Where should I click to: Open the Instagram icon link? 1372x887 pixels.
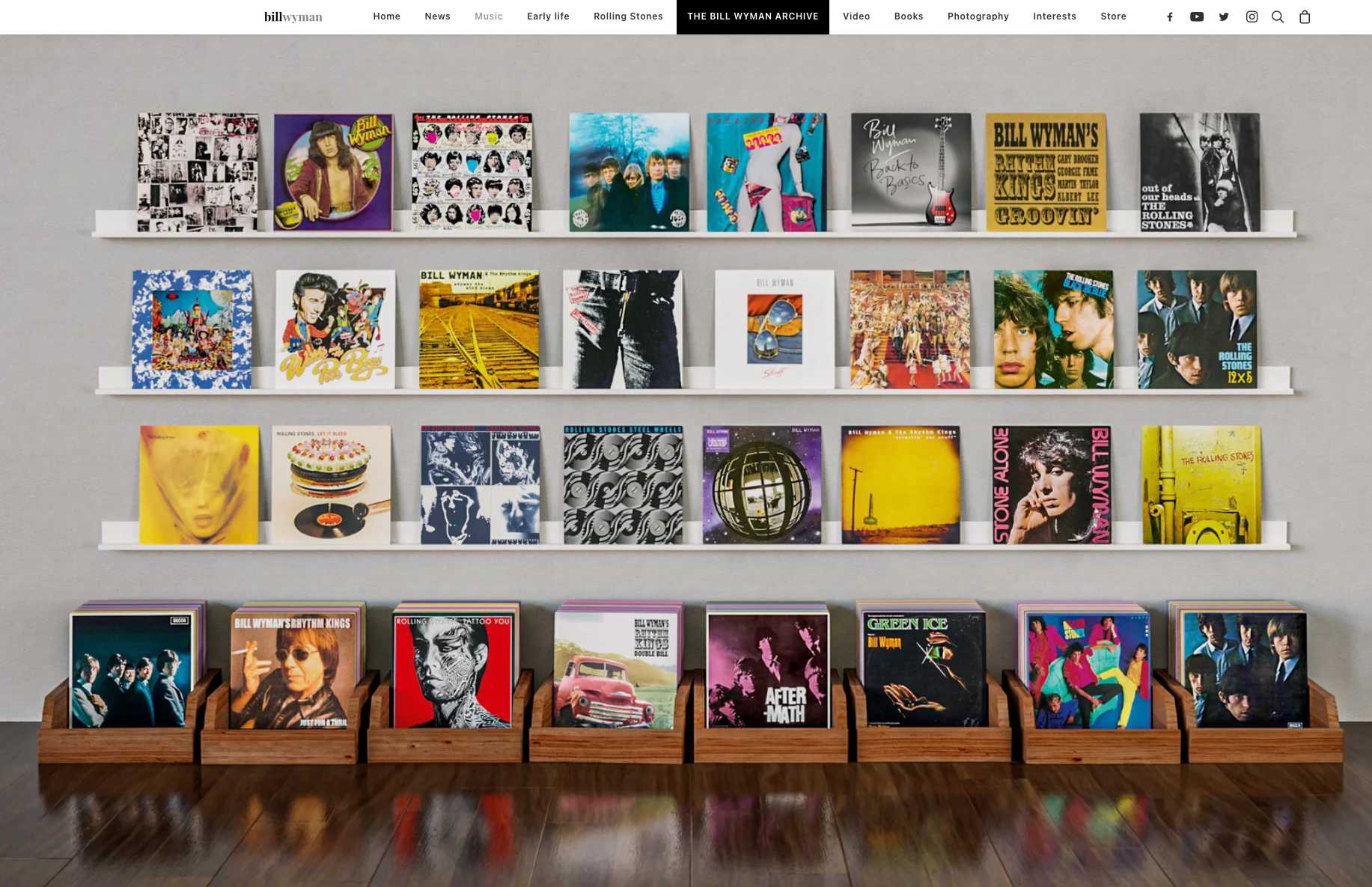[x=1251, y=16]
